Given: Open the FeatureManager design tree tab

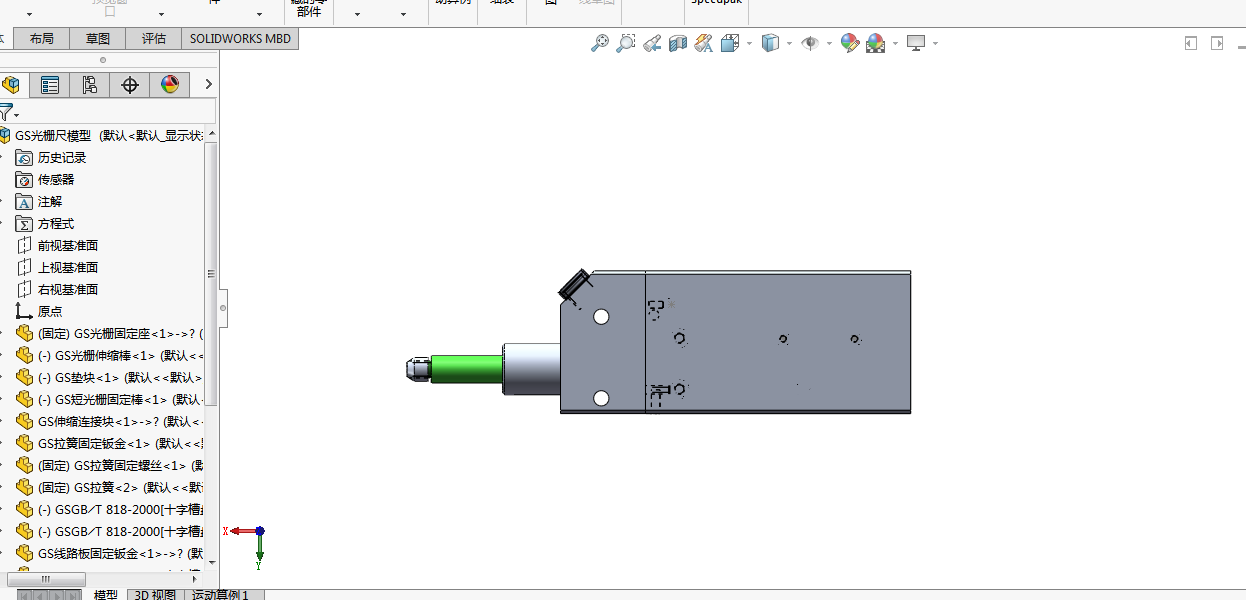Looking at the screenshot, I should click(11, 85).
